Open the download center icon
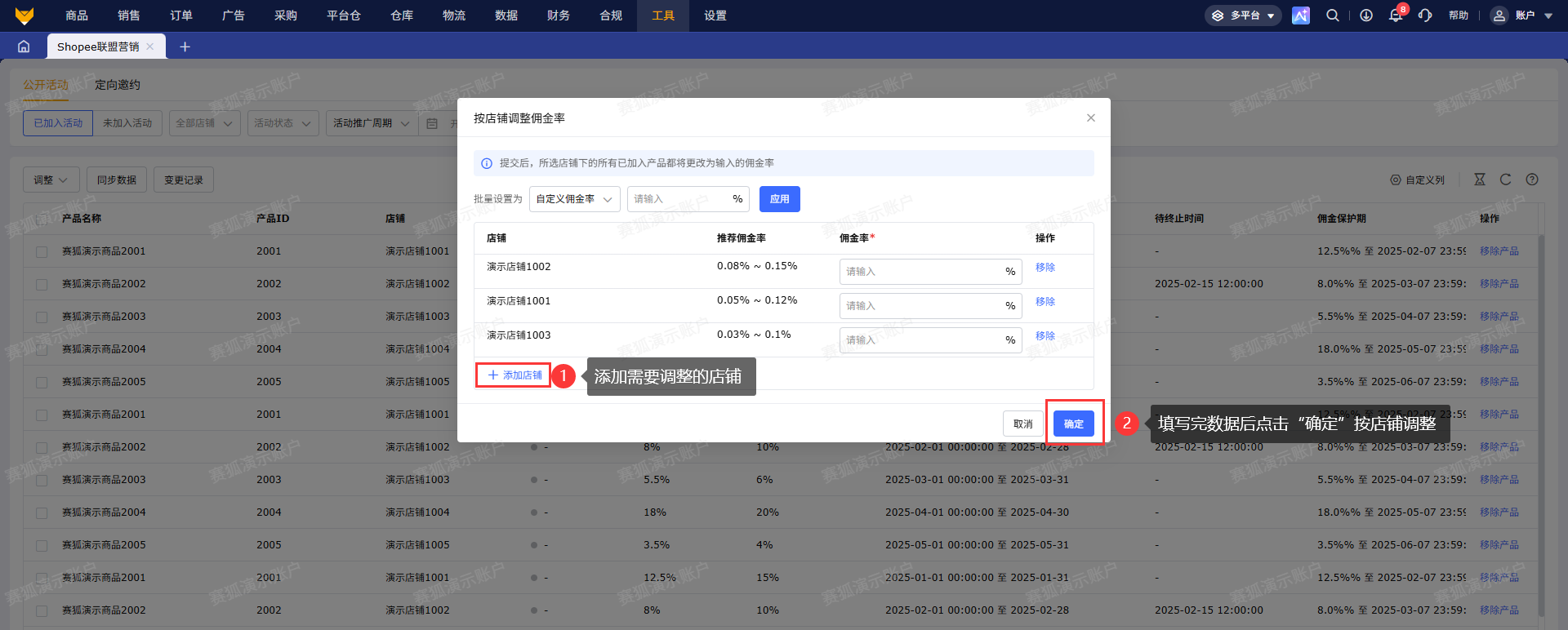 pyautogui.click(x=1366, y=16)
